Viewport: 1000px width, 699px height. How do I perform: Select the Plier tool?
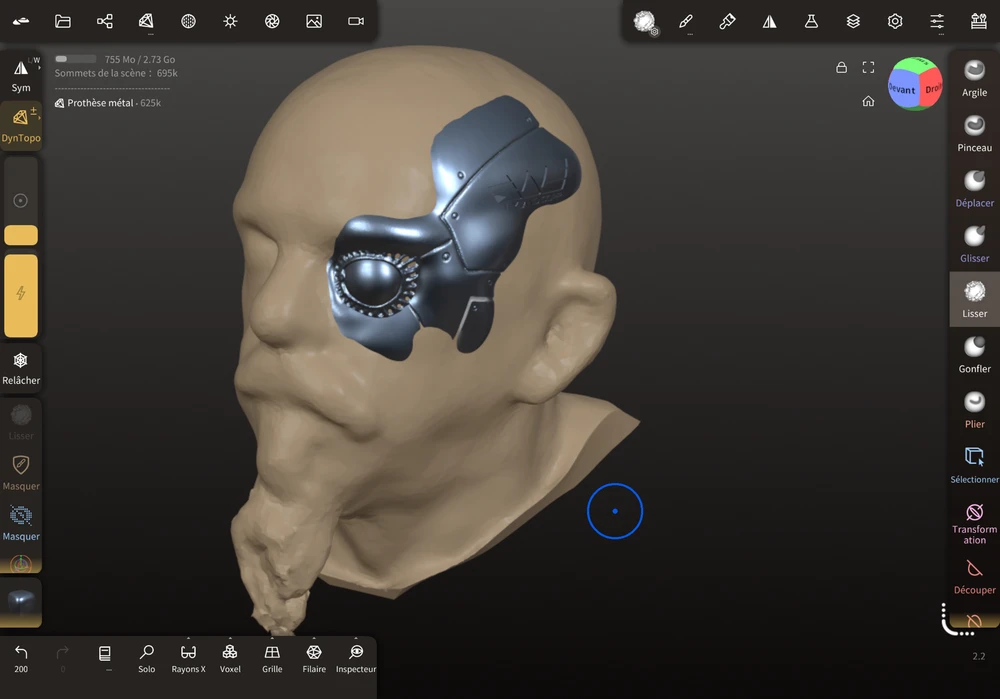coord(974,409)
